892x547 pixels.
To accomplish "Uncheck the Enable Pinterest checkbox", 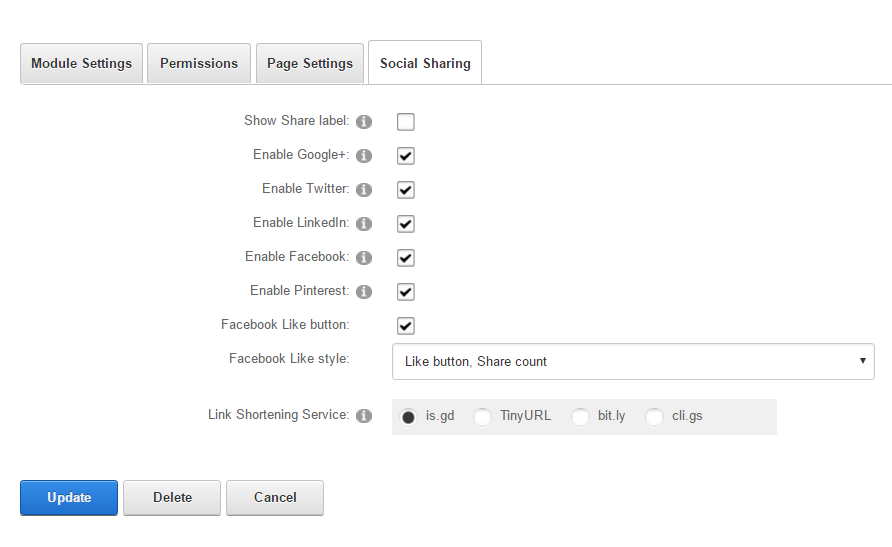I will [405, 292].
